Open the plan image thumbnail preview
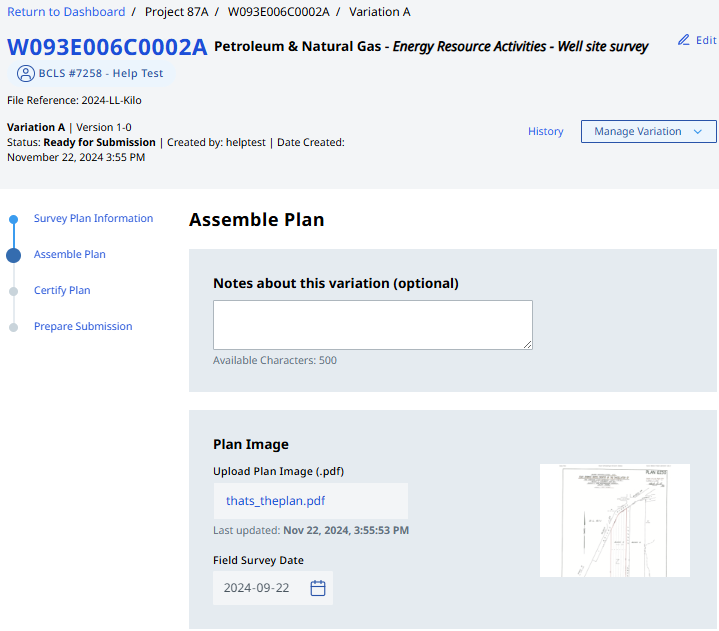Viewport: 719px width, 631px height. tap(614, 520)
